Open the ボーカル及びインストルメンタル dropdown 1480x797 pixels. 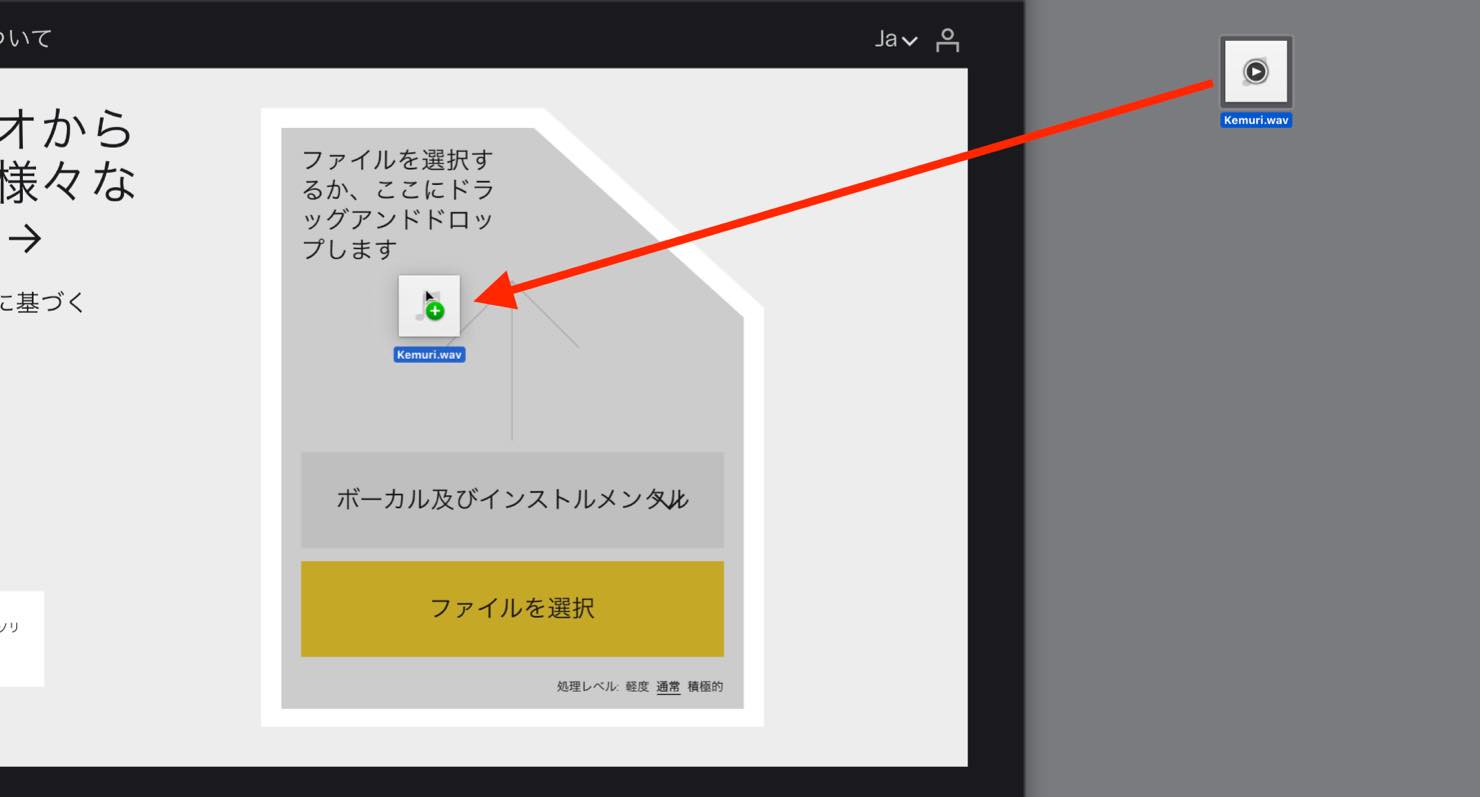(x=512, y=499)
